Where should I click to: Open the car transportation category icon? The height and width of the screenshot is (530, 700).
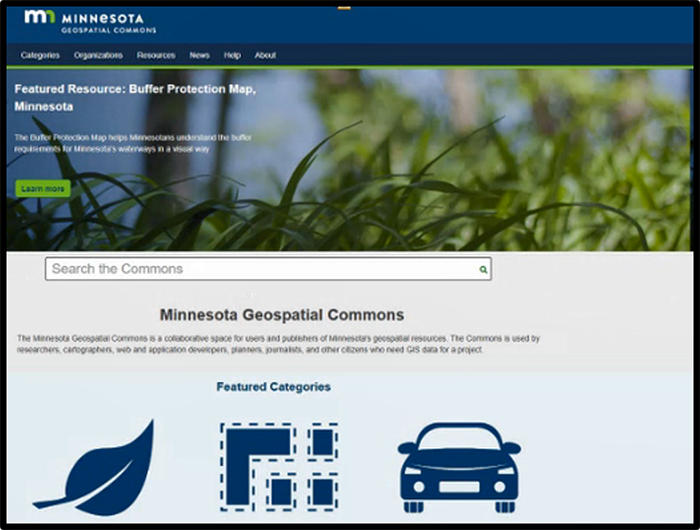[459, 467]
